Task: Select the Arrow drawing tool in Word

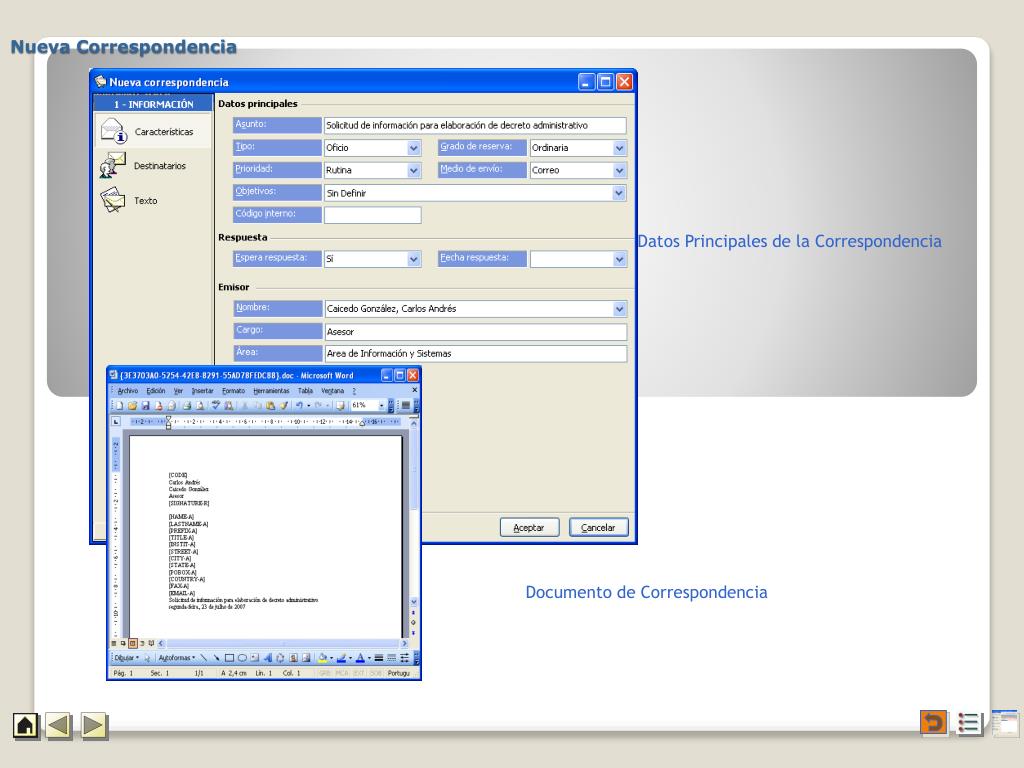Action: [x=216, y=658]
